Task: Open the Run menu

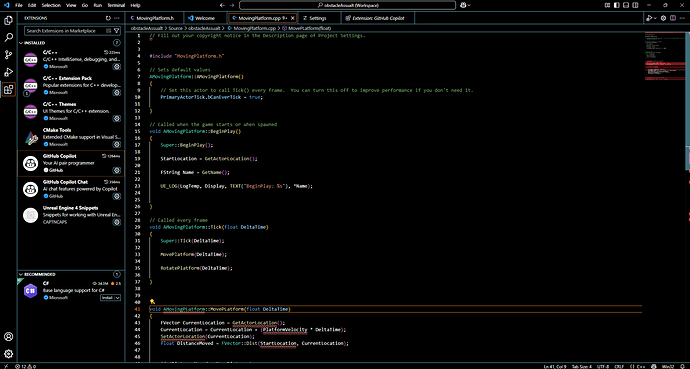Action: tap(98, 5)
